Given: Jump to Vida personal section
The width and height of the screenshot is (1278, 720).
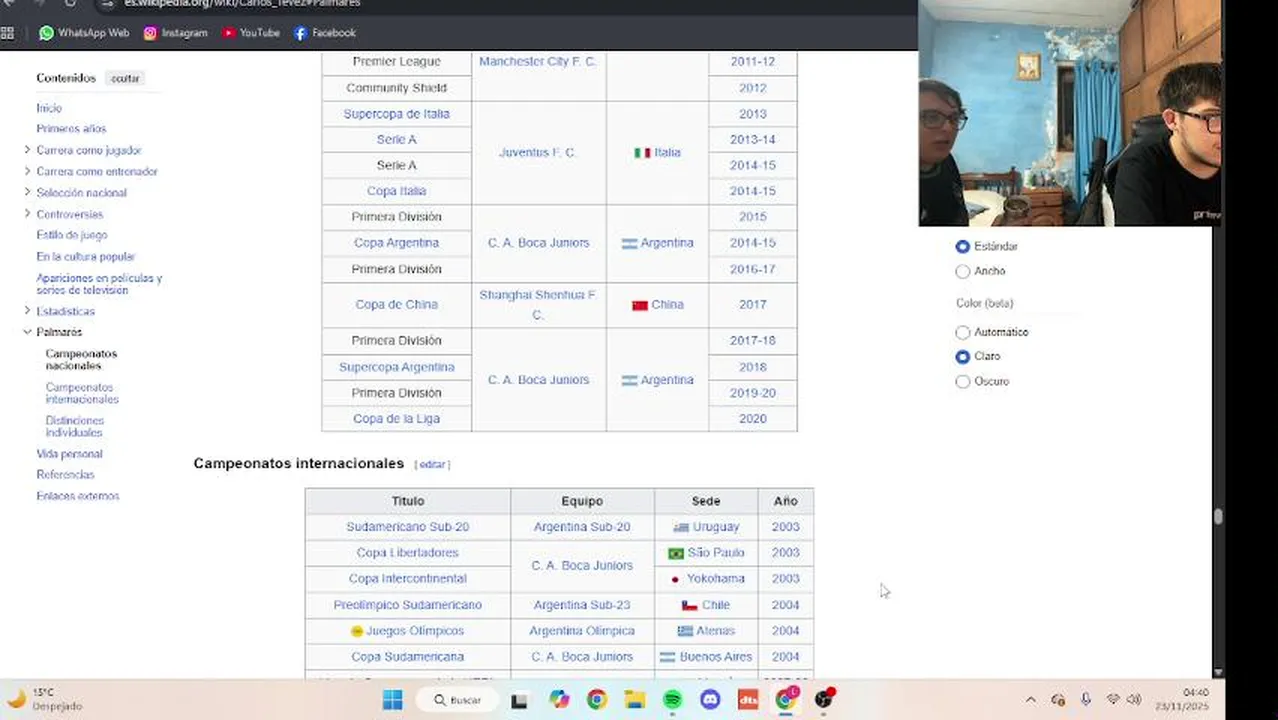Looking at the screenshot, I should [69, 454].
